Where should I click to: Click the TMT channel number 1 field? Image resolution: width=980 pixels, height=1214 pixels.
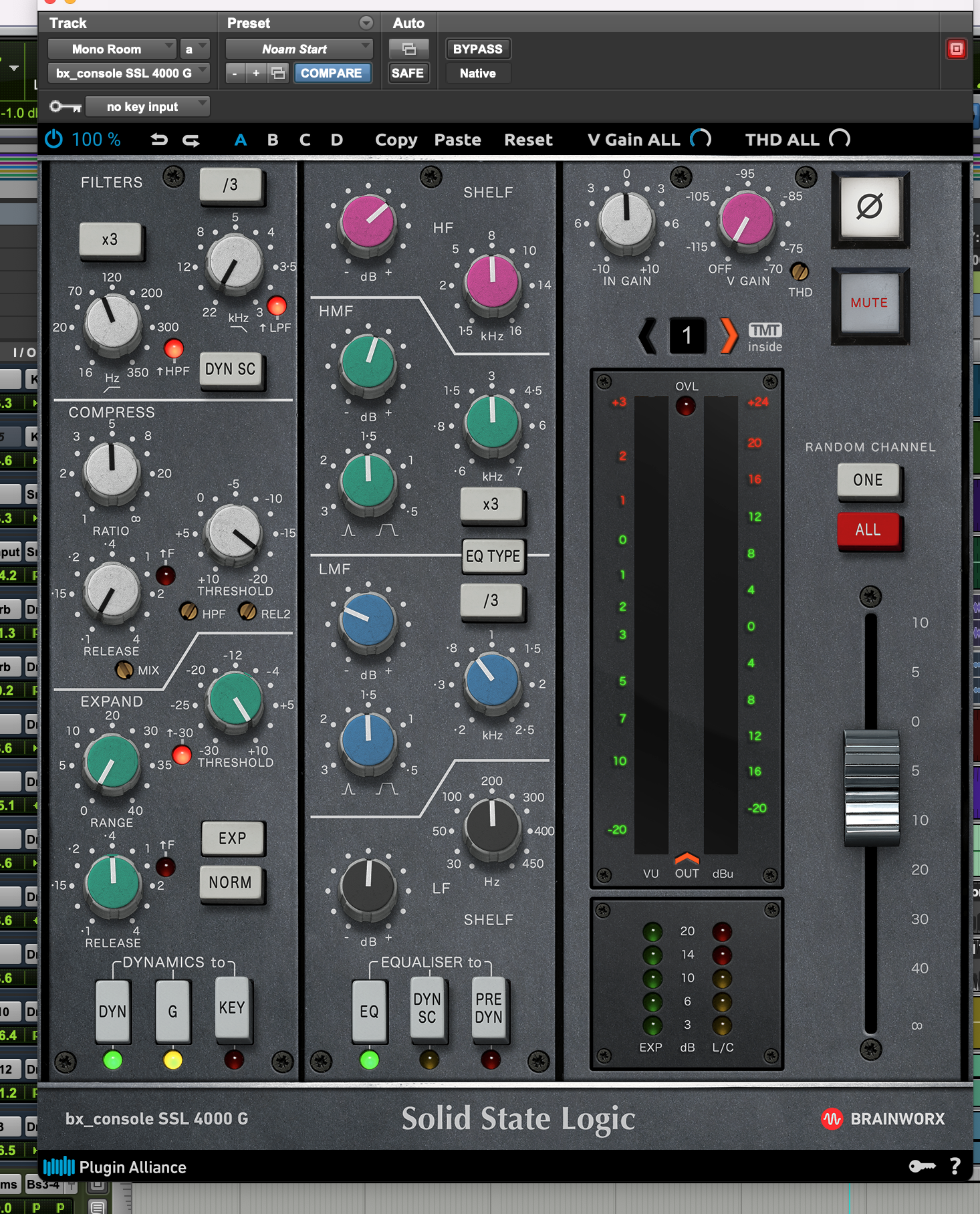pyautogui.click(x=687, y=335)
